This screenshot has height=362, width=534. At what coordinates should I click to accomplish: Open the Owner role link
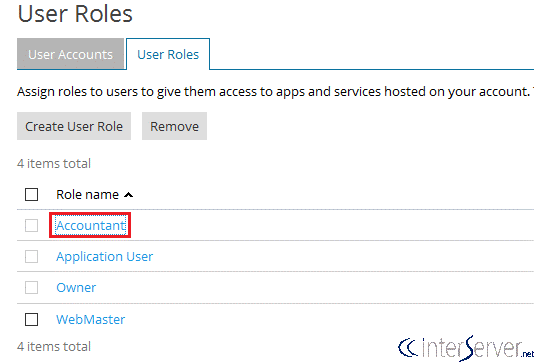(x=76, y=287)
